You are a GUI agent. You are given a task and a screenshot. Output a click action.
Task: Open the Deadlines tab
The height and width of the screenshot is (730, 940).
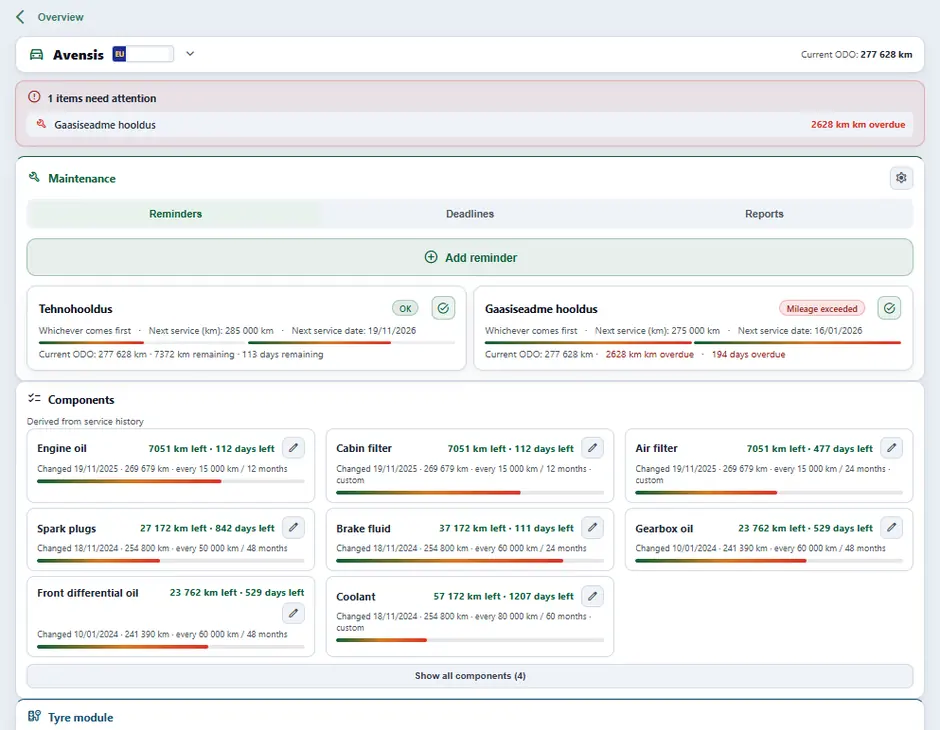click(470, 214)
